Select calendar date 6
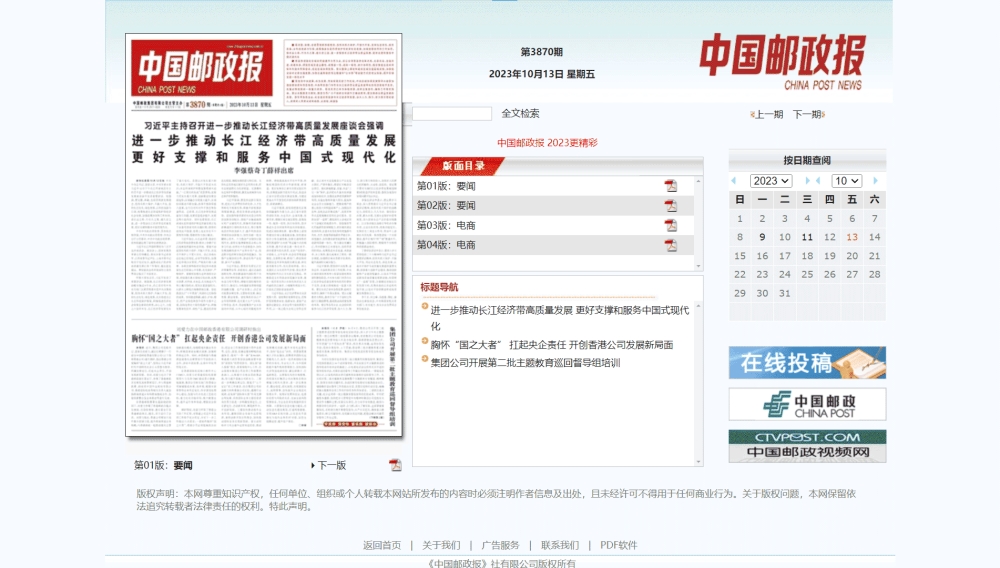This screenshot has width=1000, height=568. (852, 219)
